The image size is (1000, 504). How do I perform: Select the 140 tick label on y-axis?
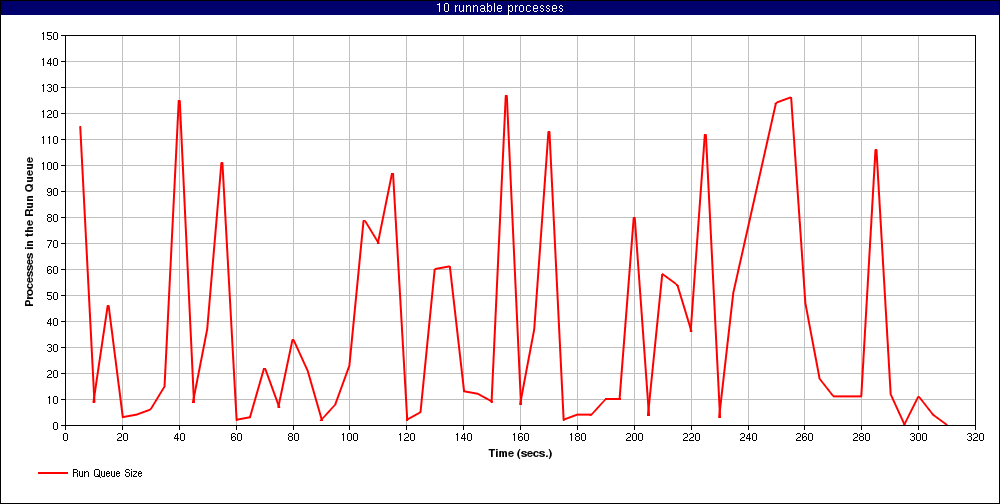49,62
